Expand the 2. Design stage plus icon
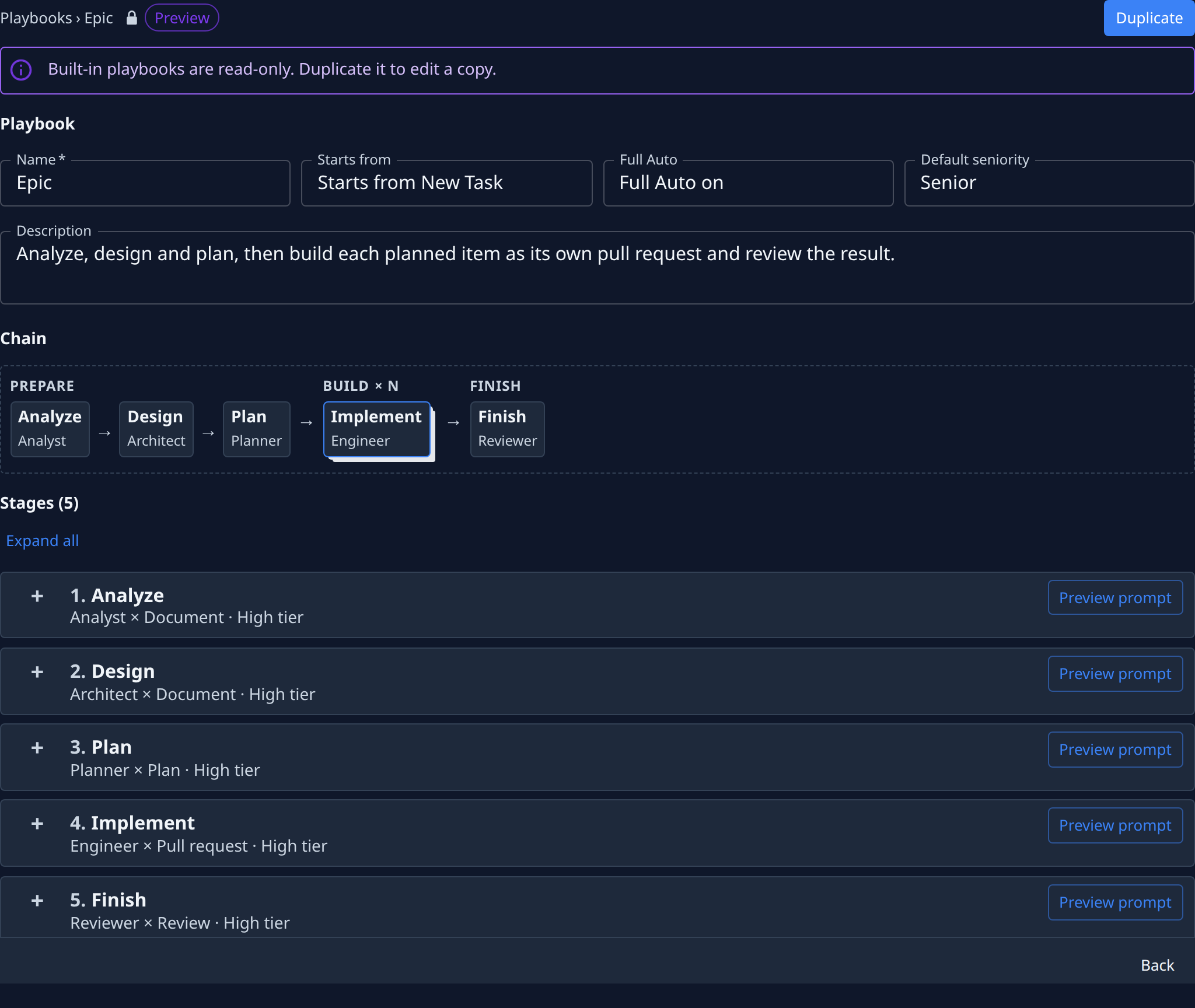 point(37,672)
